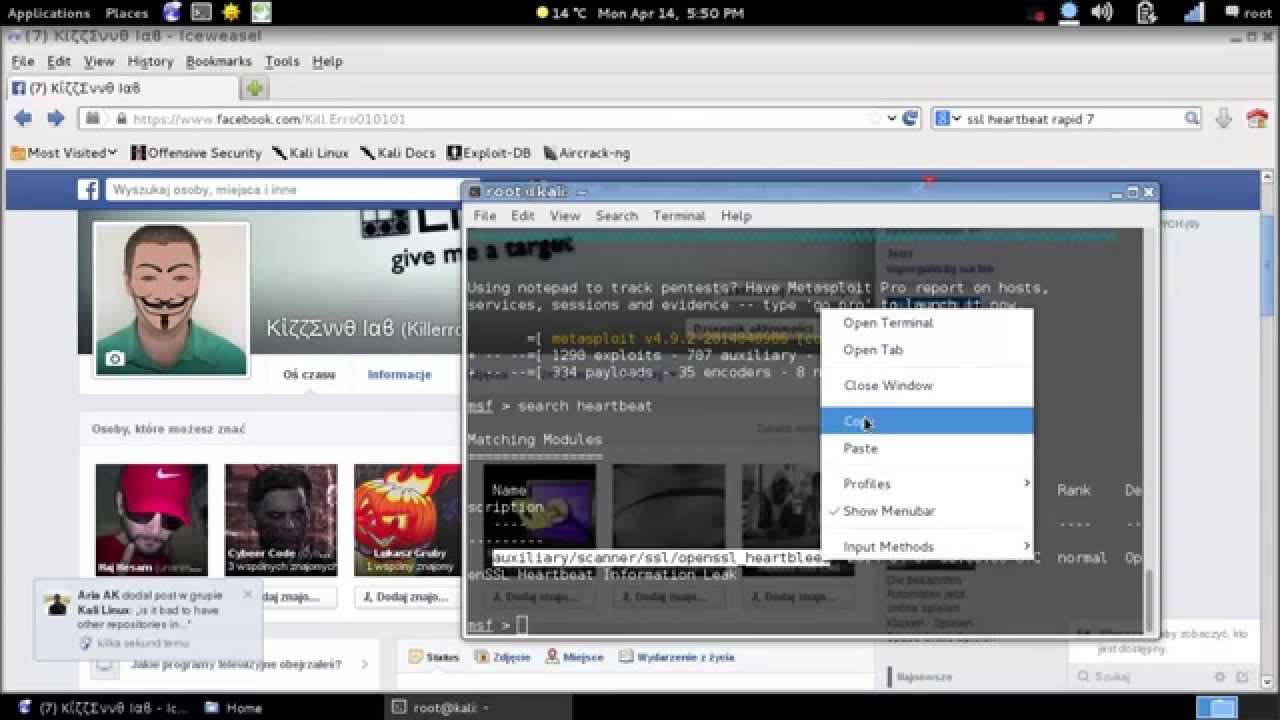Launch Iceweasel browser icon in top panel
Screen dimensions: 1280x720
pyautogui.click(x=172, y=13)
